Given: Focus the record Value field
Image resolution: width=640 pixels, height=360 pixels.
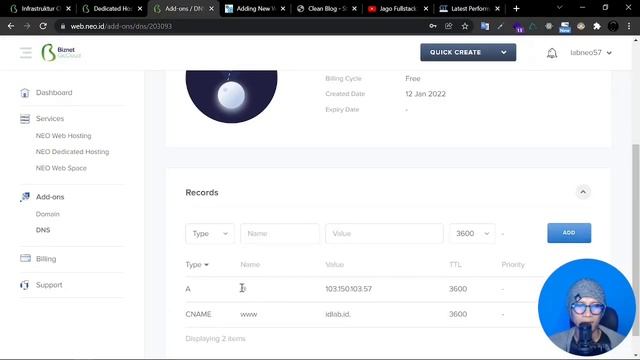Looking at the screenshot, I should 384,233.
